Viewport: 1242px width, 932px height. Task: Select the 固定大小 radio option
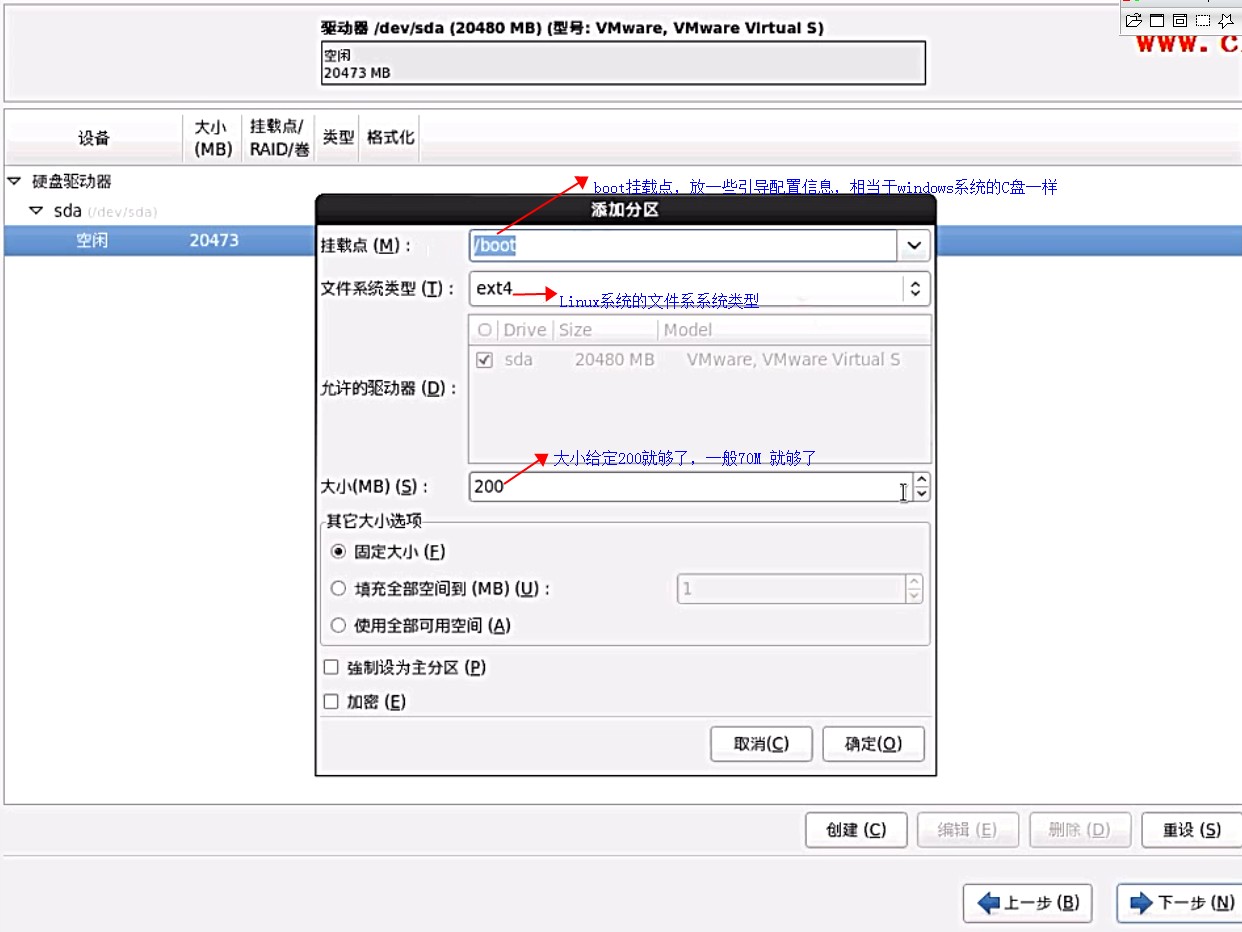pyautogui.click(x=339, y=552)
